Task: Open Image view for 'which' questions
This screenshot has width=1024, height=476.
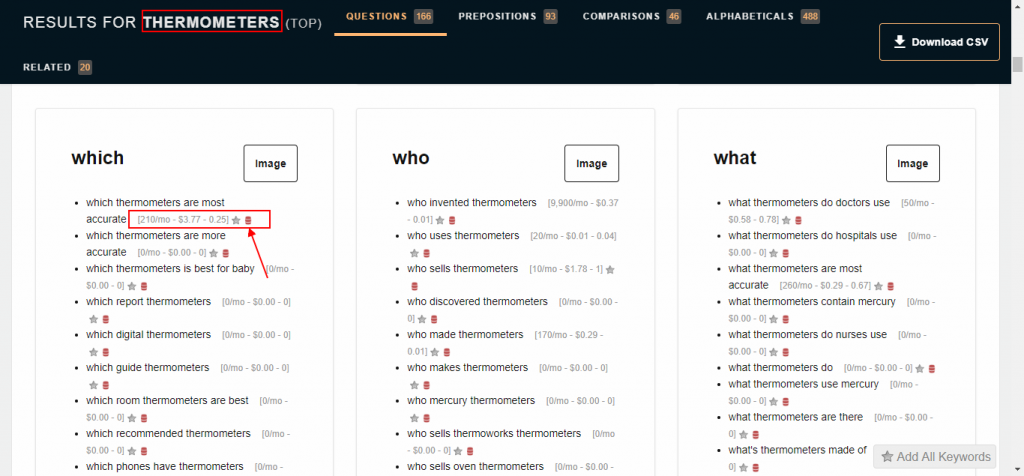Action: click(270, 163)
